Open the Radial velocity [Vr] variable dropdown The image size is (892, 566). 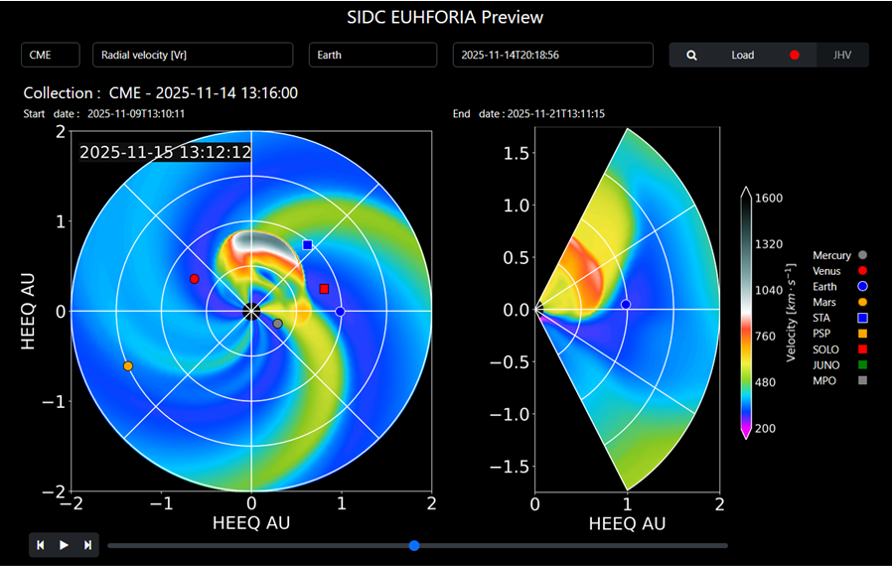point(192,55)
